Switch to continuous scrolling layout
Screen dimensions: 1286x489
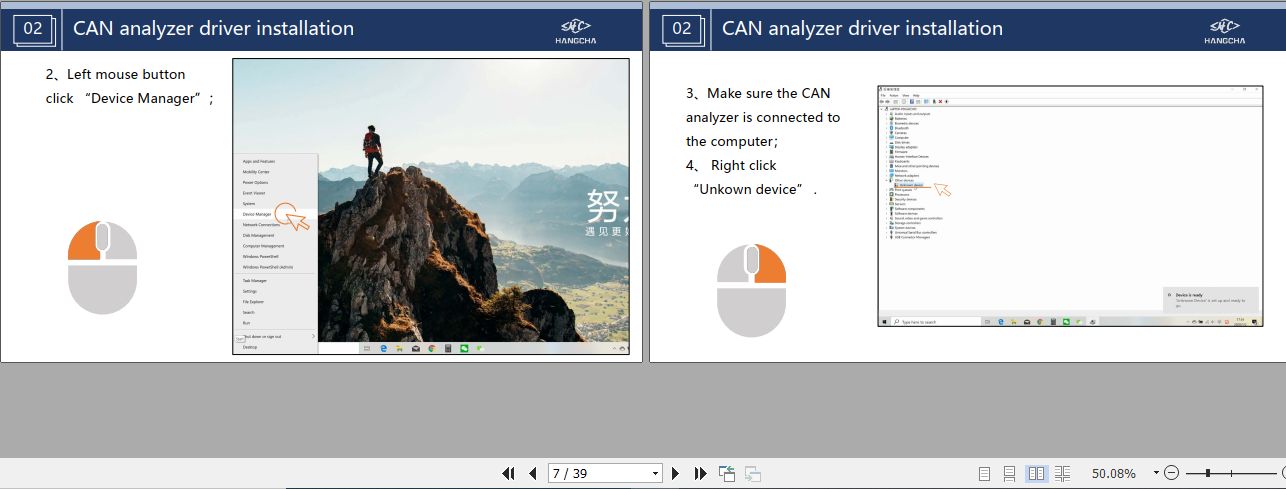click(x=1010, y=473)
